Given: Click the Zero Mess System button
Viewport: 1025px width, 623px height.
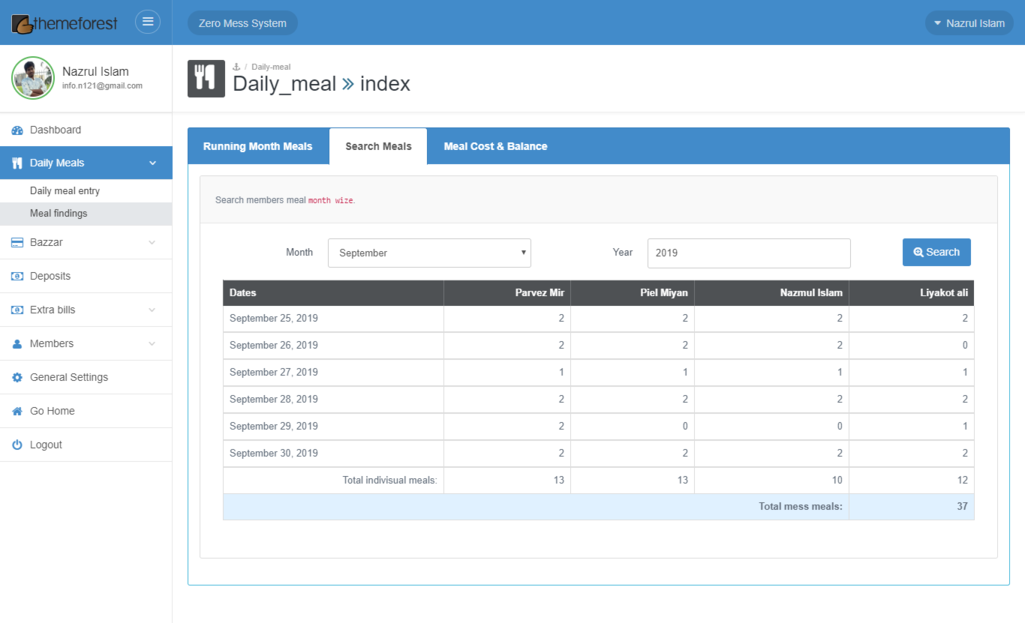Looking at the screenshot, I should tap(242, 23).
